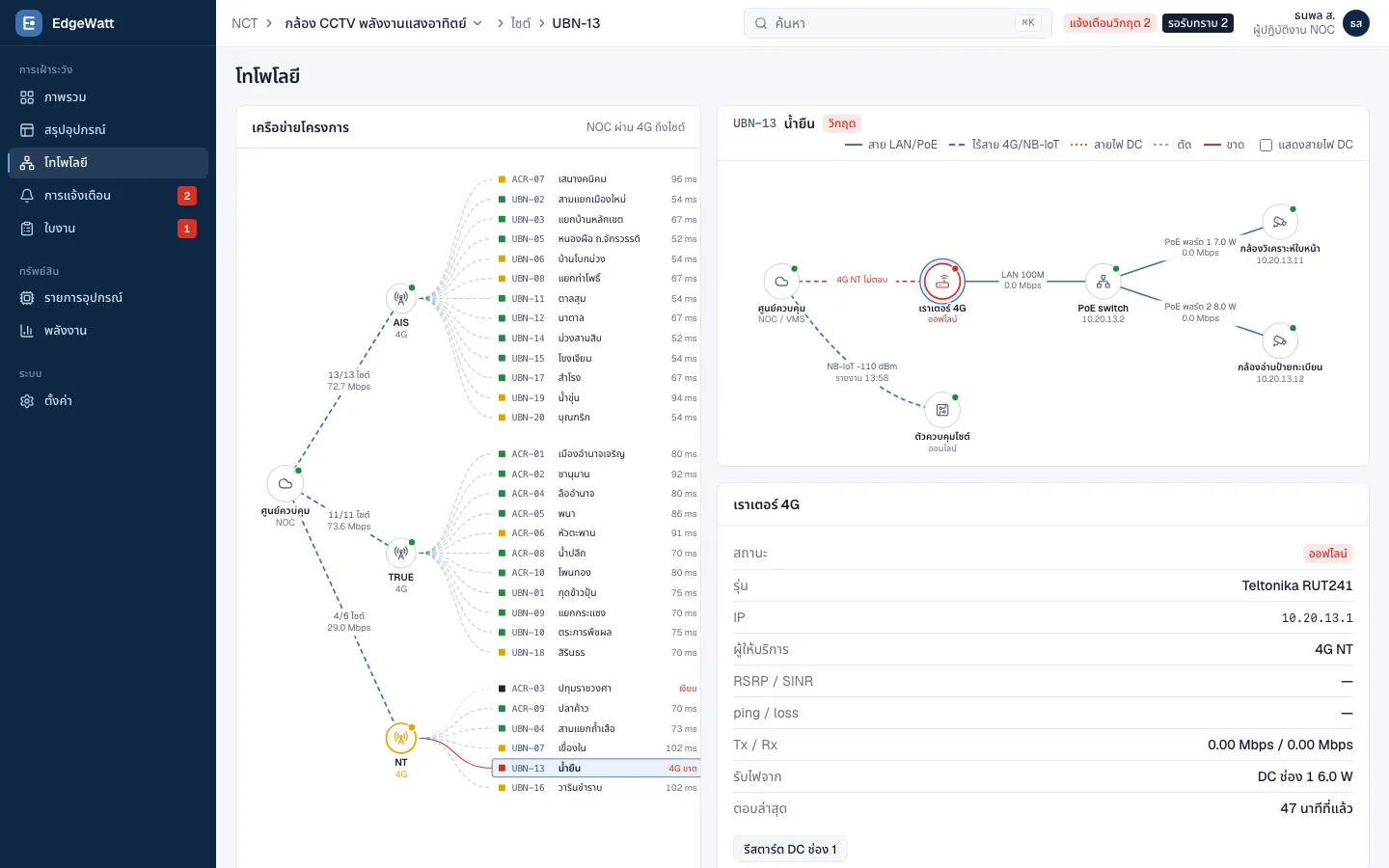Select site row ACR-03 ปทุมราชวงศา
This screenshot has width=1389, height=868.
pos(596,689)
